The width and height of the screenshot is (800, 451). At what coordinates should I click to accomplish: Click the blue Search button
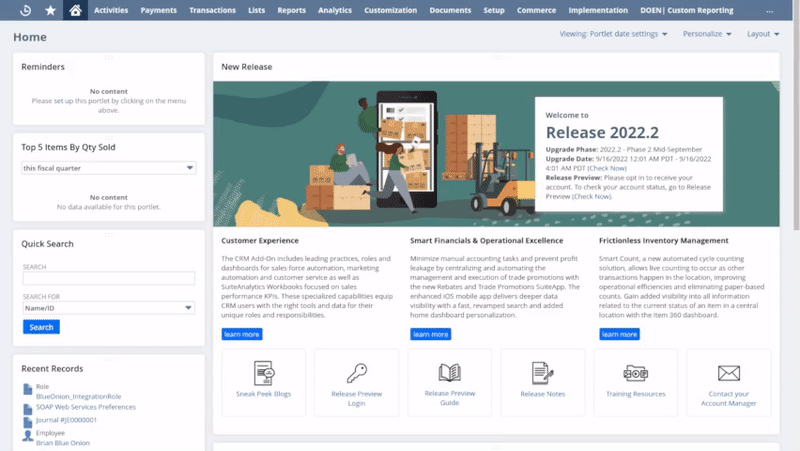41,327
